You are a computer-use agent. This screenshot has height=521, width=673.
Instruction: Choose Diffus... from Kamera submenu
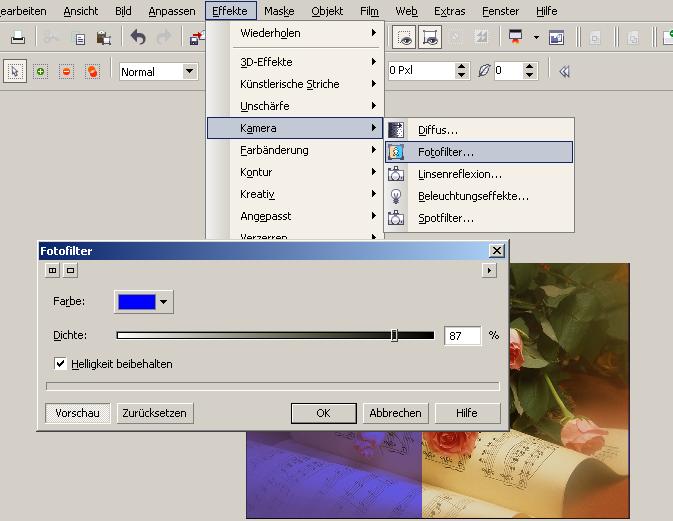point(479,130)
